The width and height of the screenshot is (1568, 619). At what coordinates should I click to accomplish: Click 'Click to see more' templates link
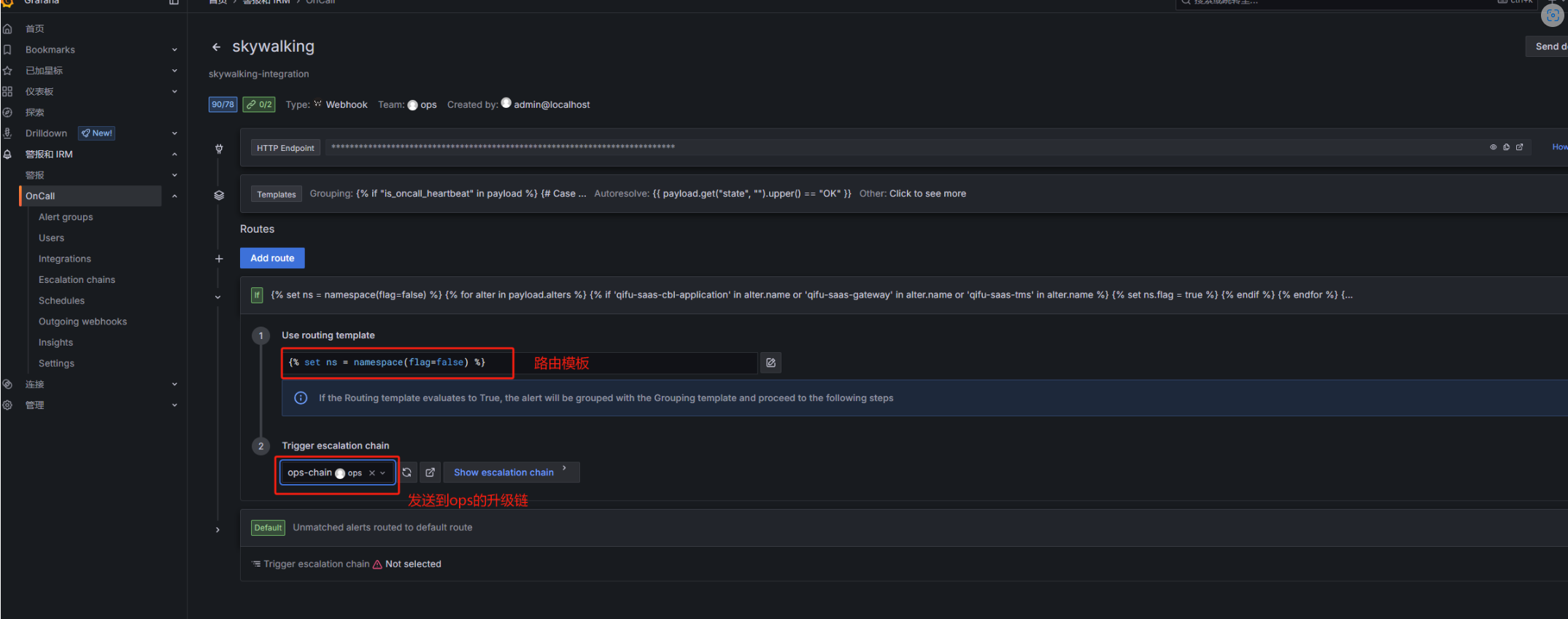[x=927, y=194]
